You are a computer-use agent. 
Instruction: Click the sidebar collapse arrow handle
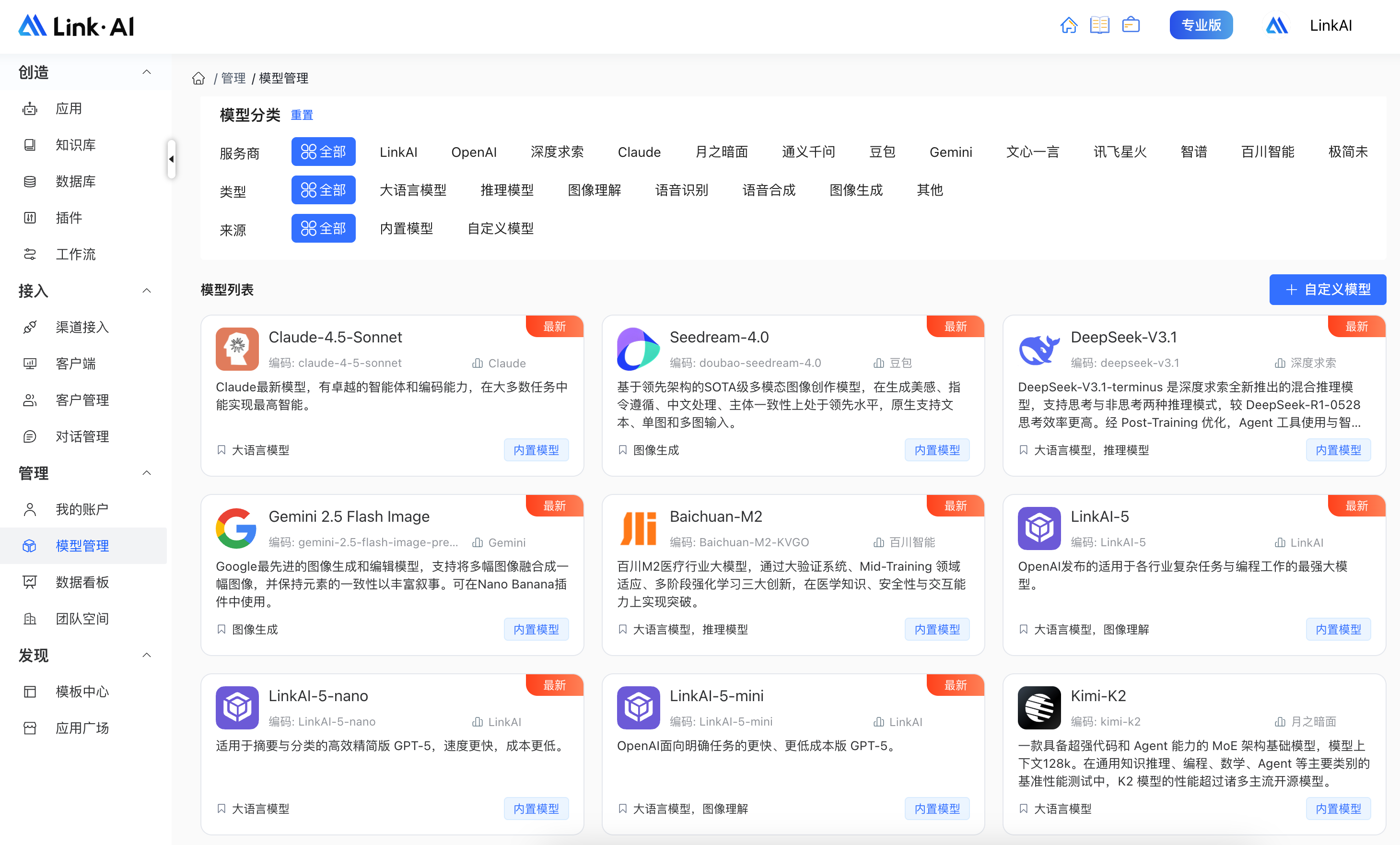click(x=171, y=159)
